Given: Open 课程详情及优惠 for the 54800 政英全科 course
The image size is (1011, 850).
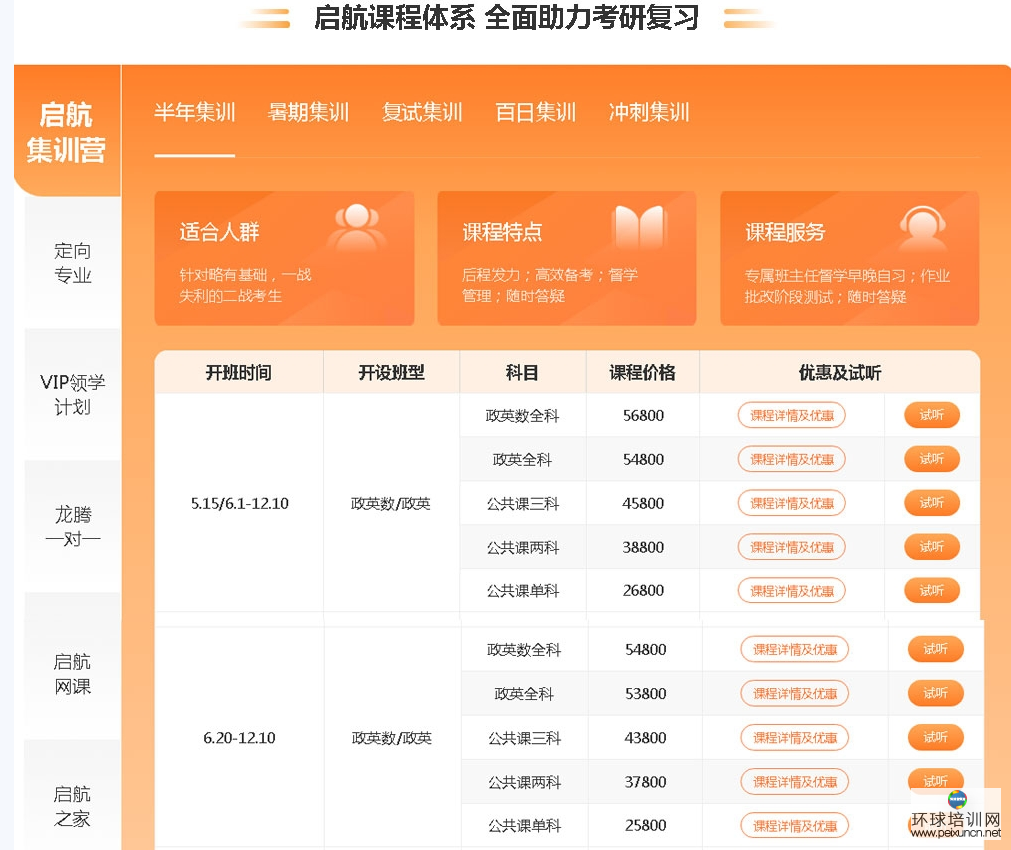Looking at the screenshot, I should pos(791,459).
